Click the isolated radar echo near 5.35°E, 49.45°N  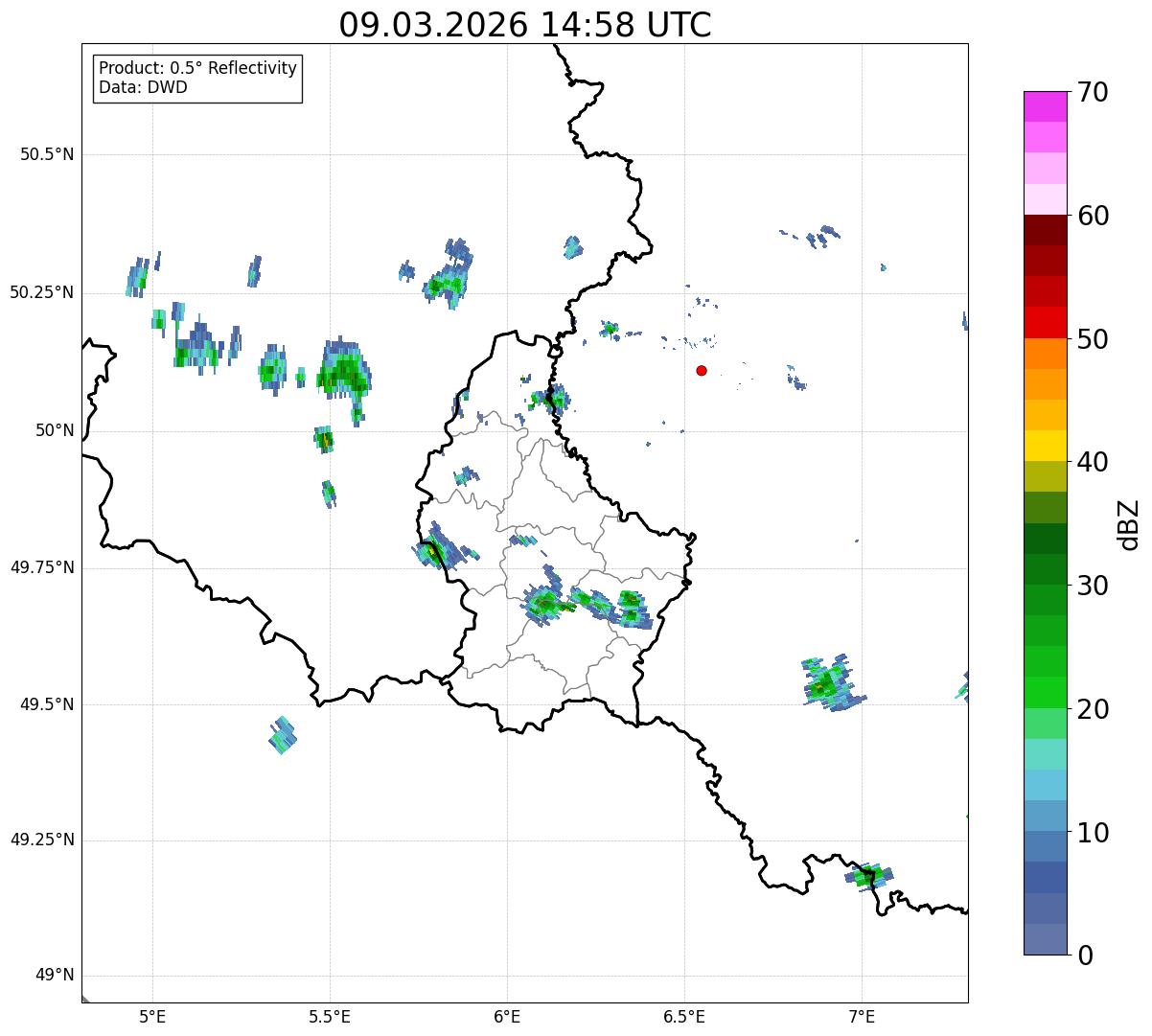click(x=282, y=735)
